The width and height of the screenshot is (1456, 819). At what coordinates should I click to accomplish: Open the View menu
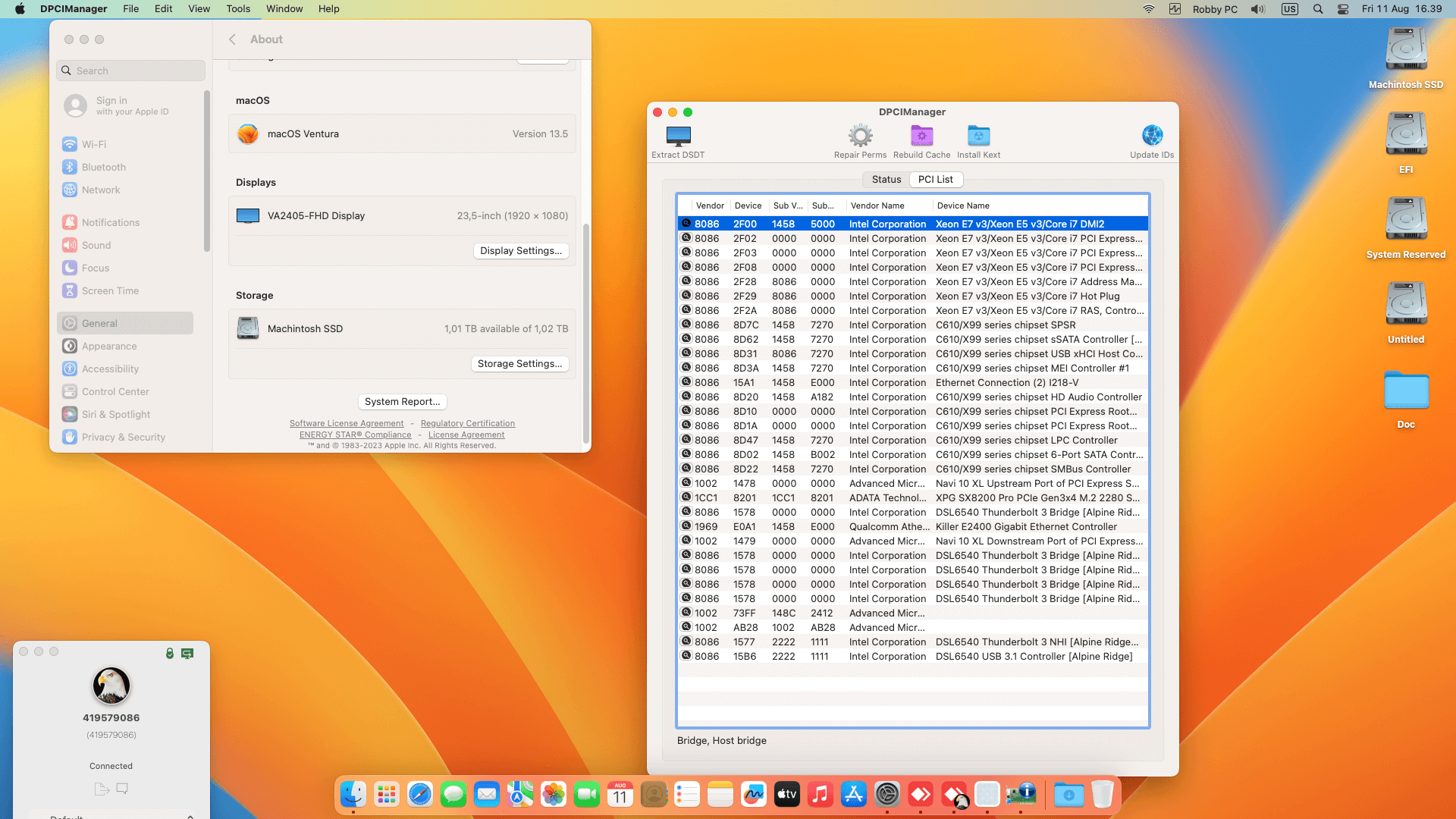tap(199, 9)
